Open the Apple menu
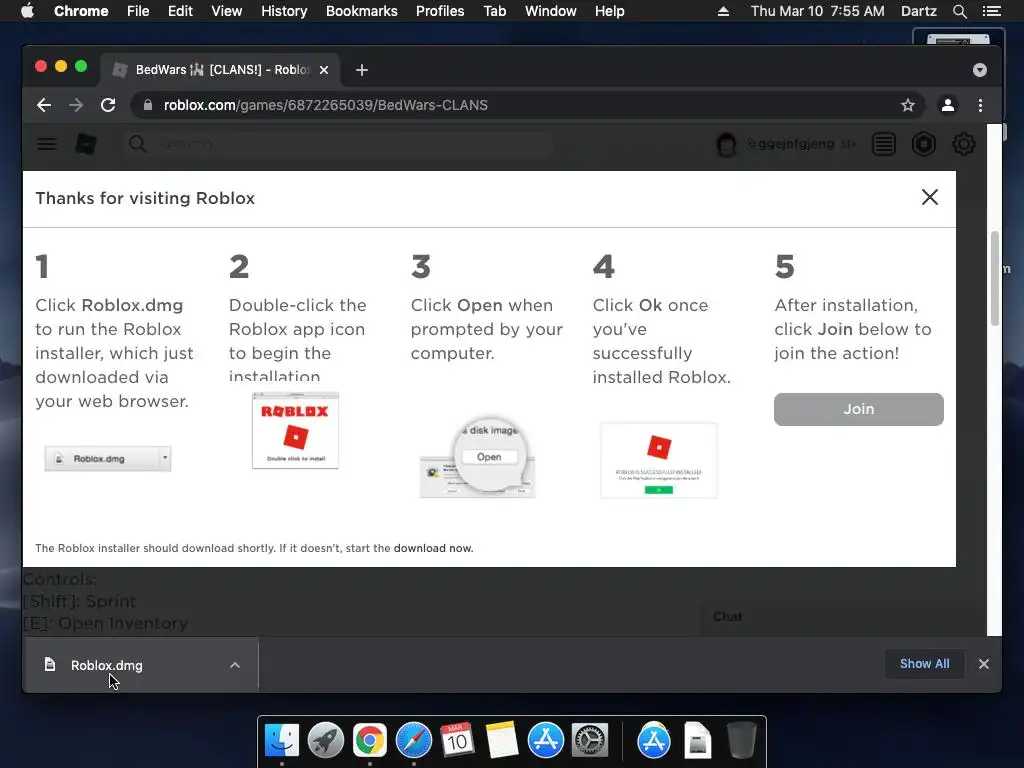The image size is (1024, 768). (27, 11)
